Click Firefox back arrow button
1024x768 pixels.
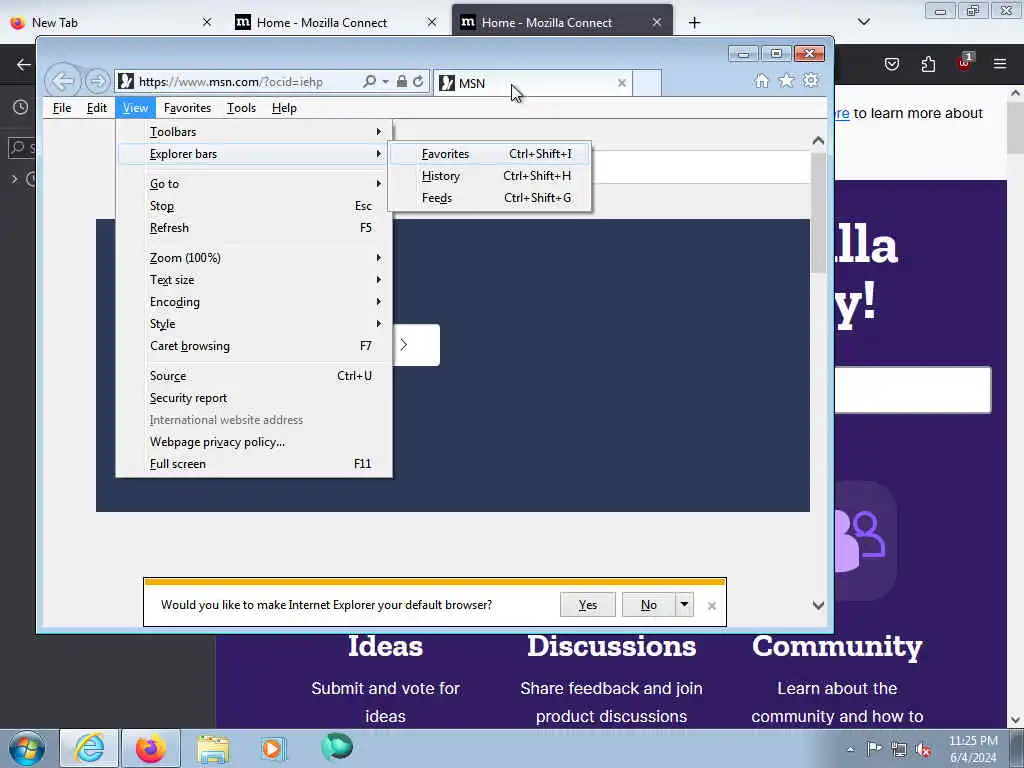point(24,64)
